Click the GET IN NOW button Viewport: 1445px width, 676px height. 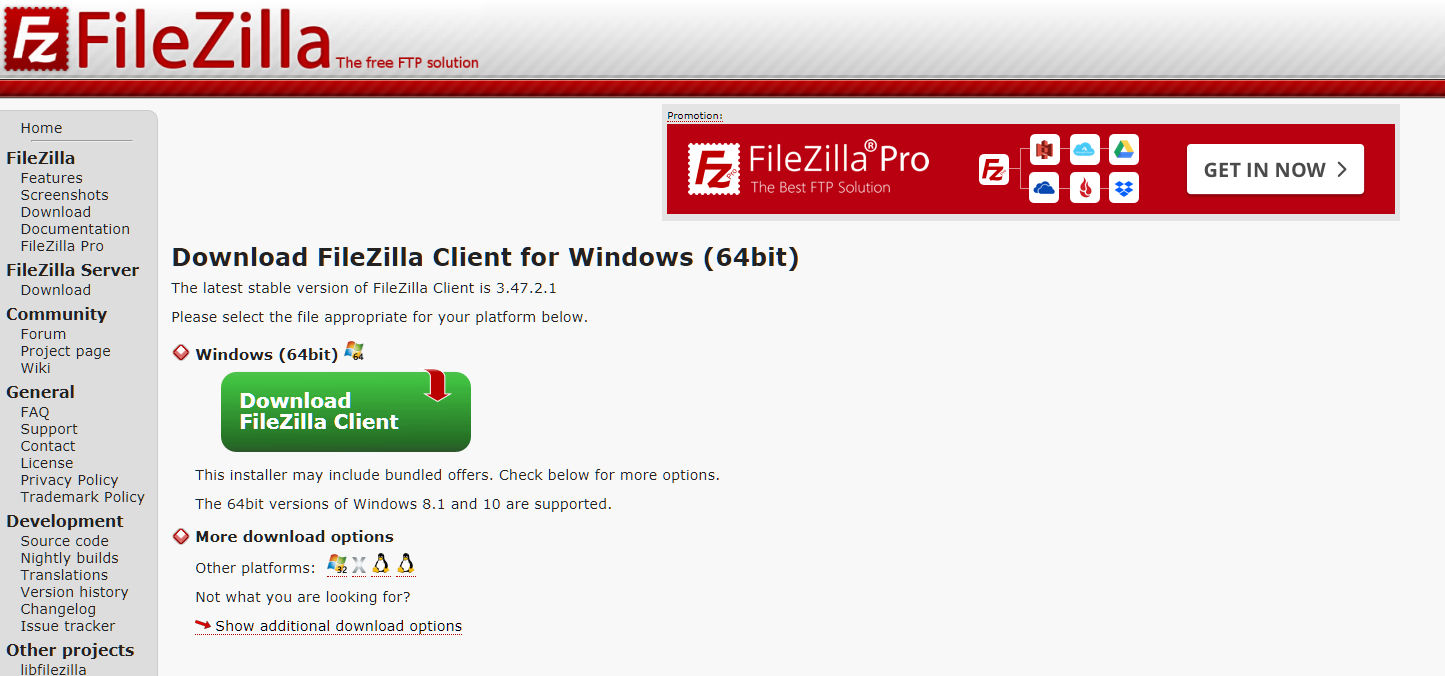pyautogui.click(x=1275, y=170)
